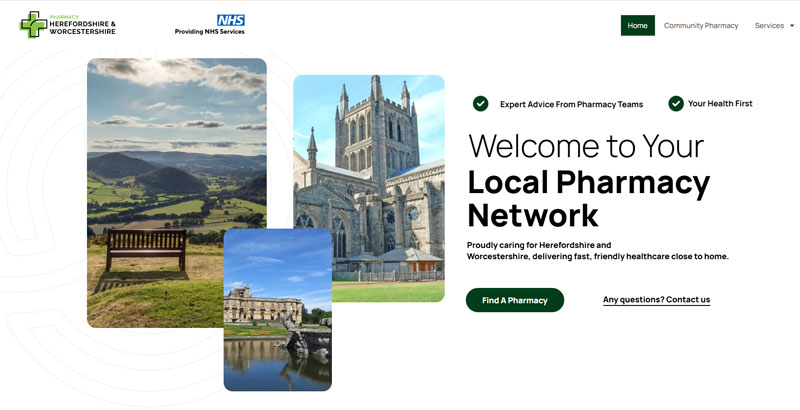Select the hillside bench landscape photo
The width and height of the screenshot is (800, 410).
pyautogui.click(x=177, y=193)
